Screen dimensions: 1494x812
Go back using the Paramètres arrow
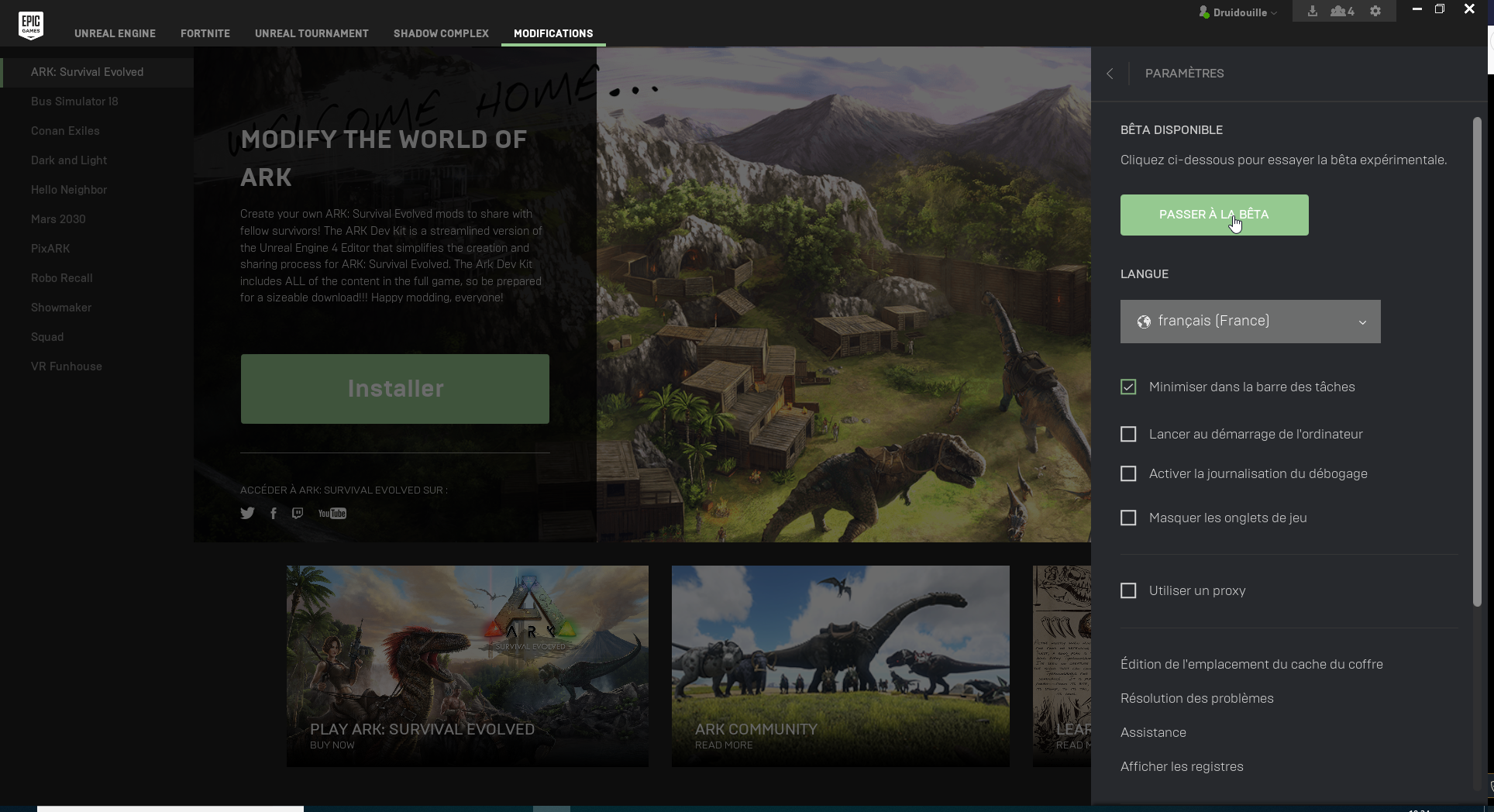1110,74
